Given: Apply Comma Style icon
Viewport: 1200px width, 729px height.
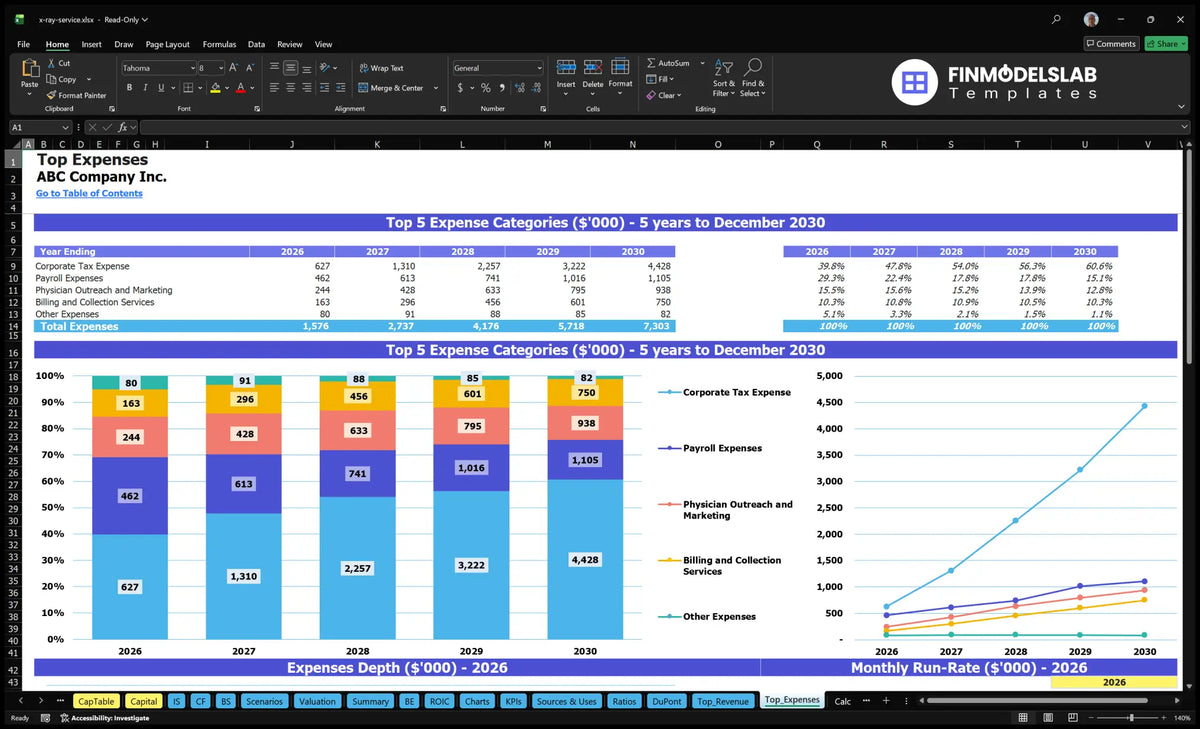Looking at the screenshot, I should (502, 88).
